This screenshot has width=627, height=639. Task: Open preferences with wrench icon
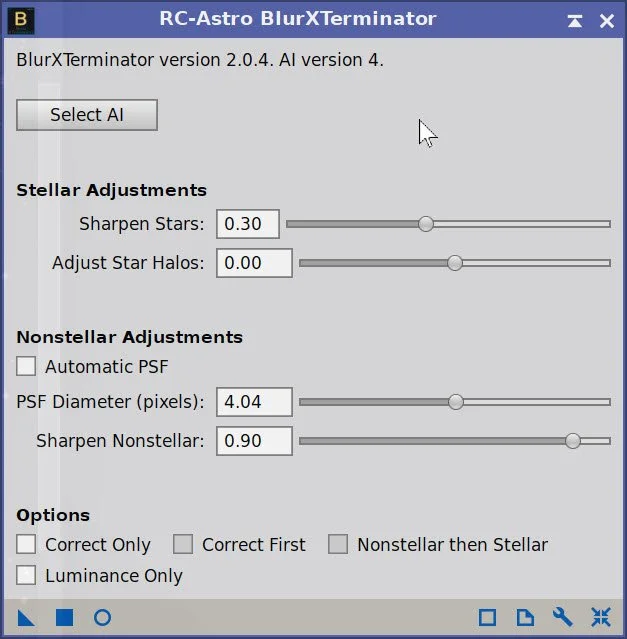point(563,617)
